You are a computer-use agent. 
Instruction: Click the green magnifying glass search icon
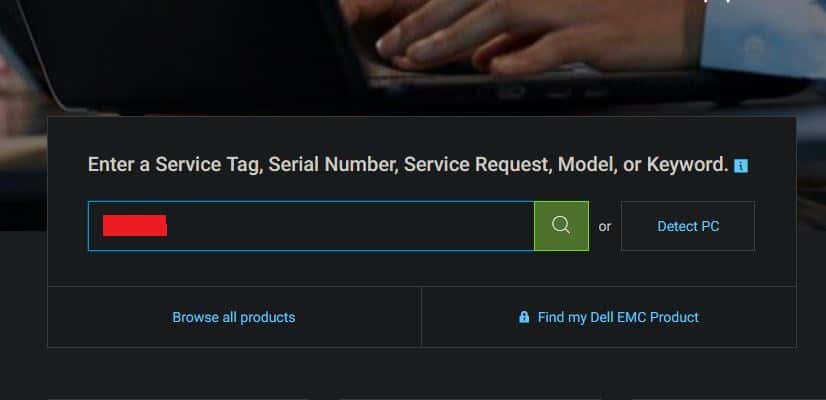[x=561, y=226]
